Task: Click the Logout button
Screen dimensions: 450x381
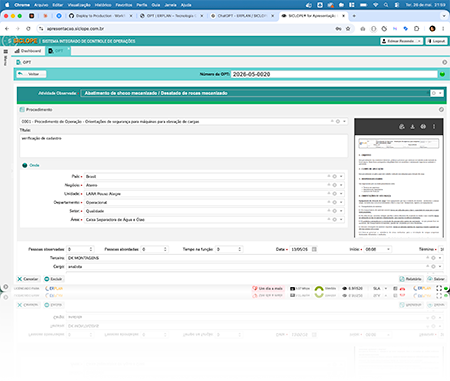Action: point(436,41)
